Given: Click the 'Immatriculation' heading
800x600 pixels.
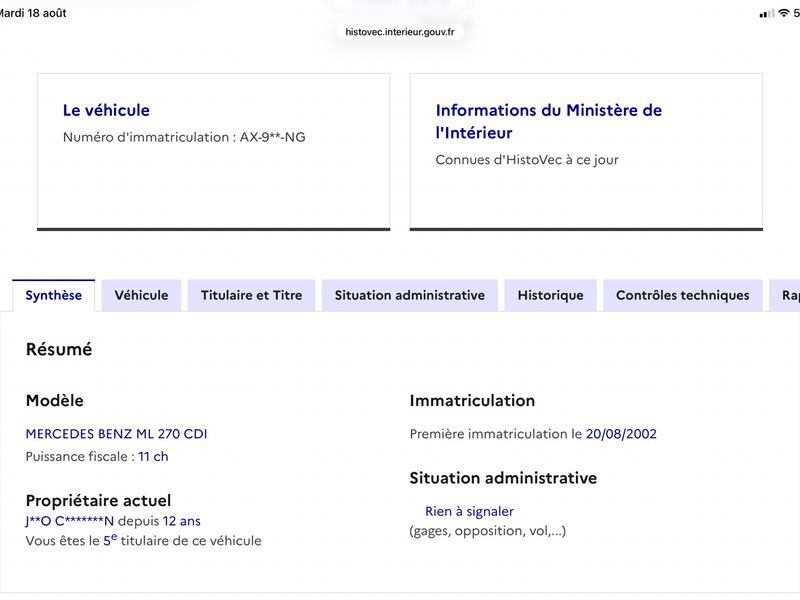Looking at the screenshot, I should pyautogui.click(x=472, y=401).
